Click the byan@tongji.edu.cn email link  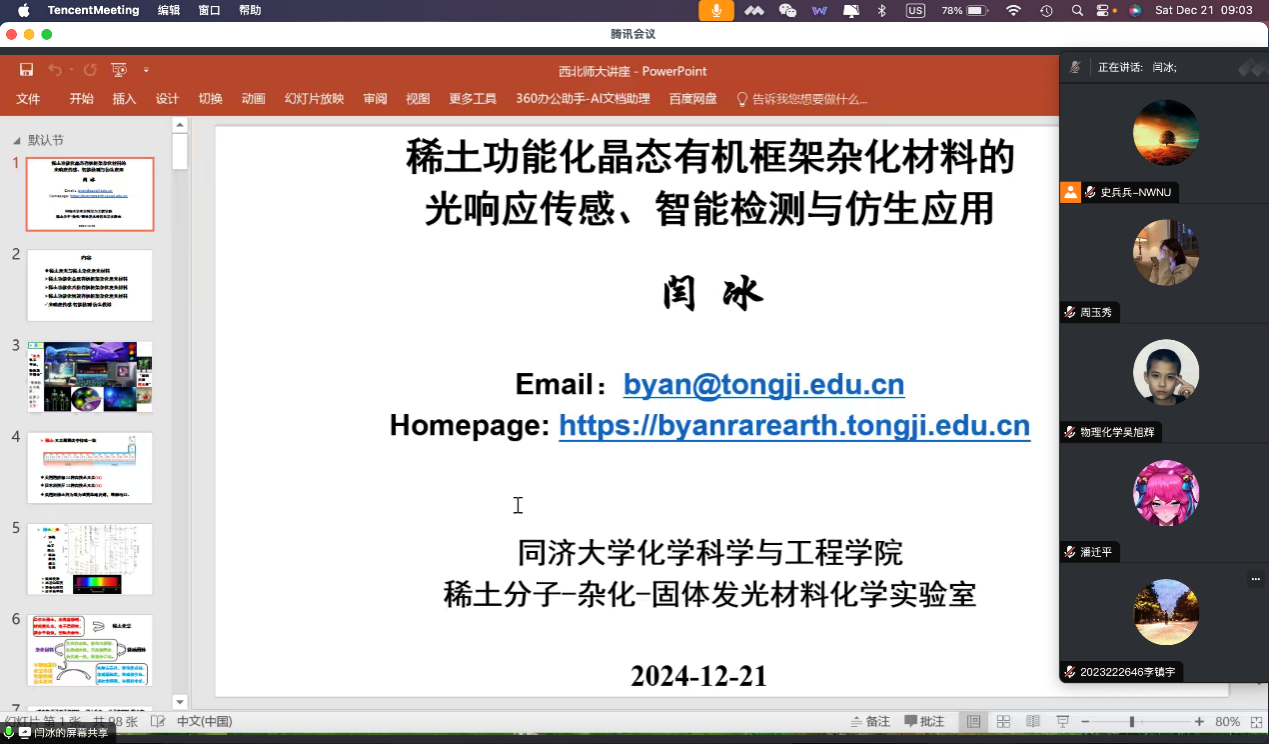[763, 385]
